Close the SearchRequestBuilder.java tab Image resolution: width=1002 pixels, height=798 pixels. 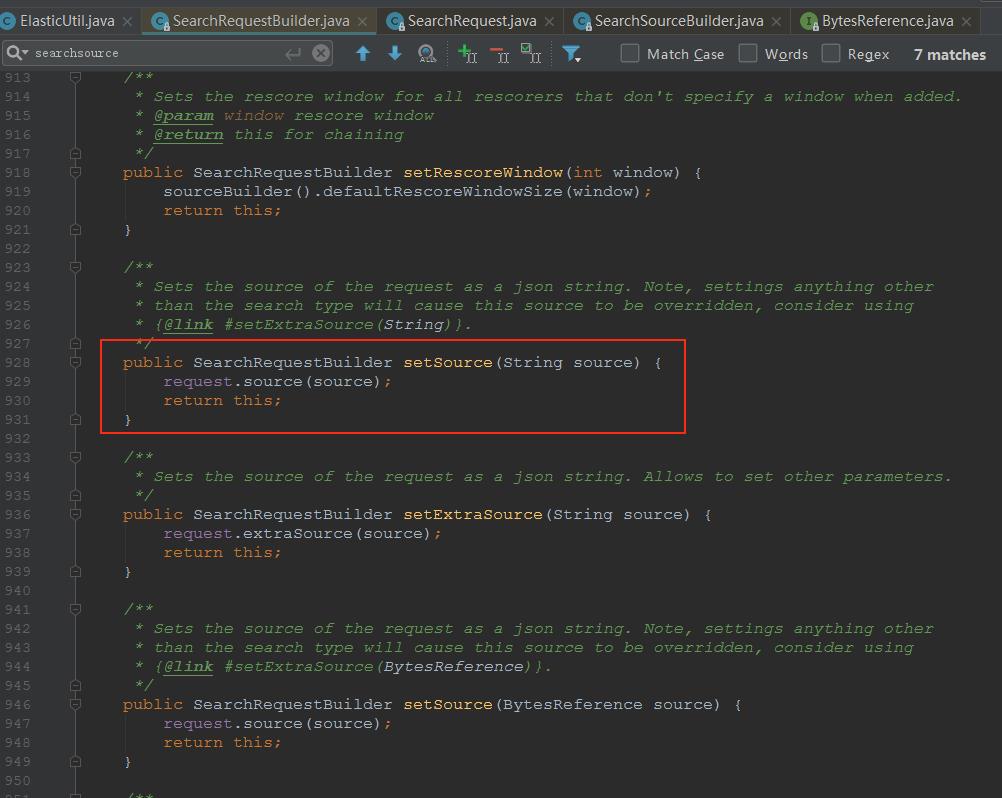pyautogui.click(x=362, y=22)
